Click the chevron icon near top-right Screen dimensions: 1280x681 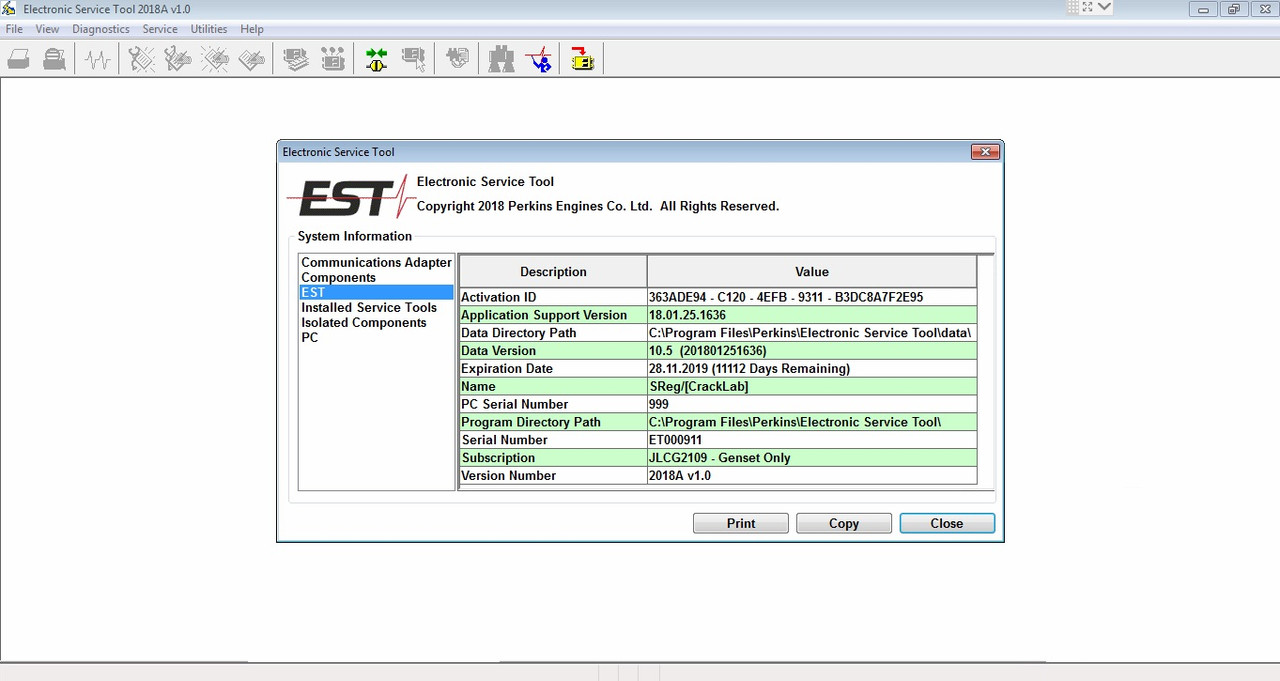point(1104,7)
